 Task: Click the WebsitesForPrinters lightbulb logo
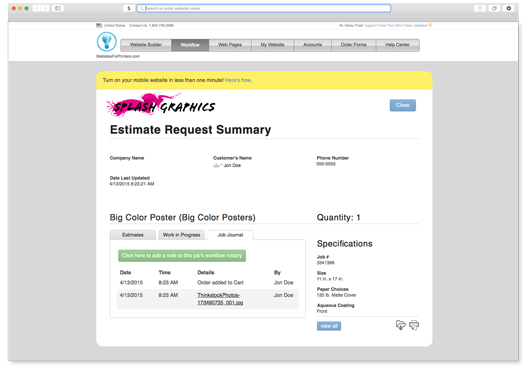click(x=107, y=42)
